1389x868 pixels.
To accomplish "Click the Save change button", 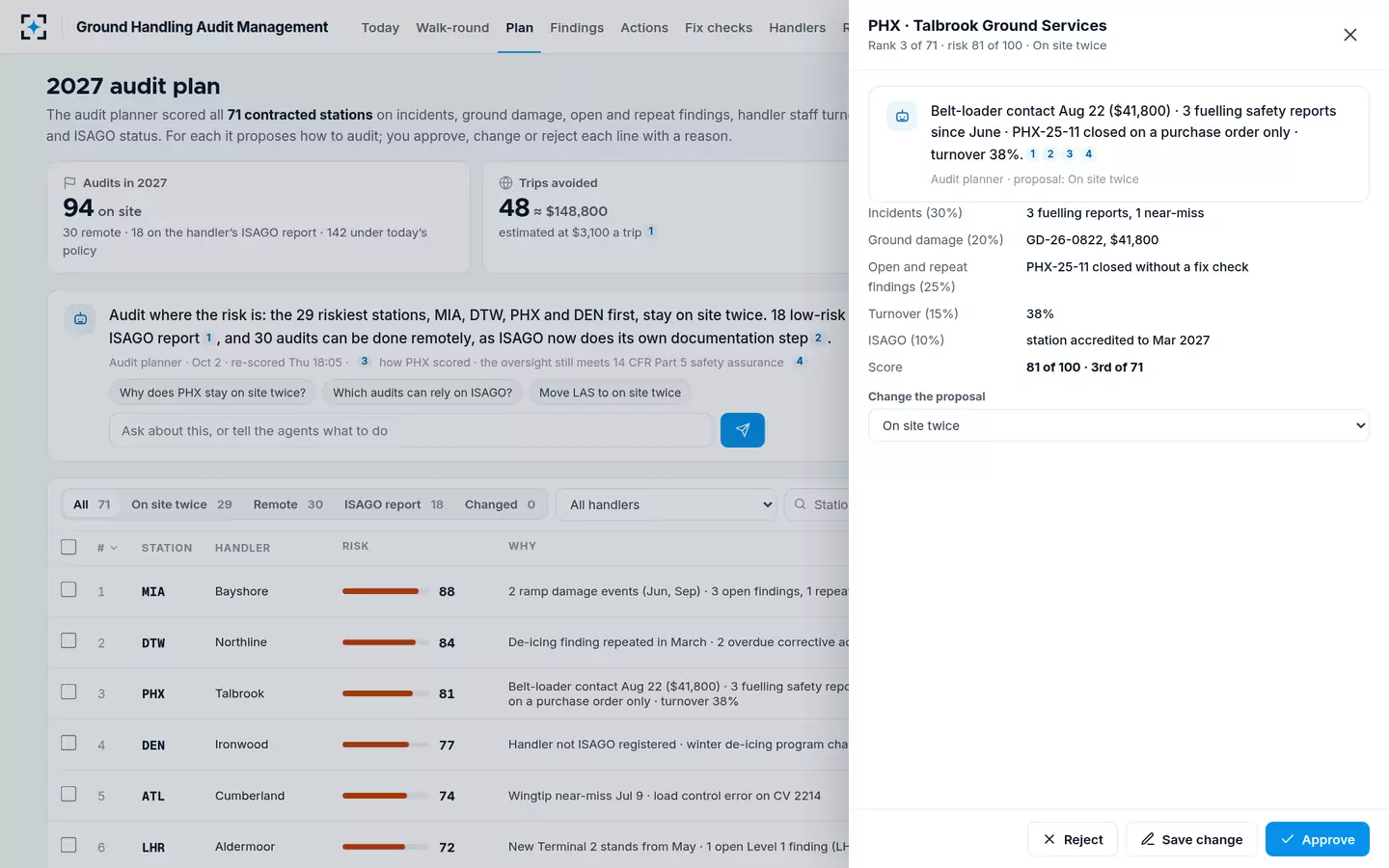I will point(1191,839).
